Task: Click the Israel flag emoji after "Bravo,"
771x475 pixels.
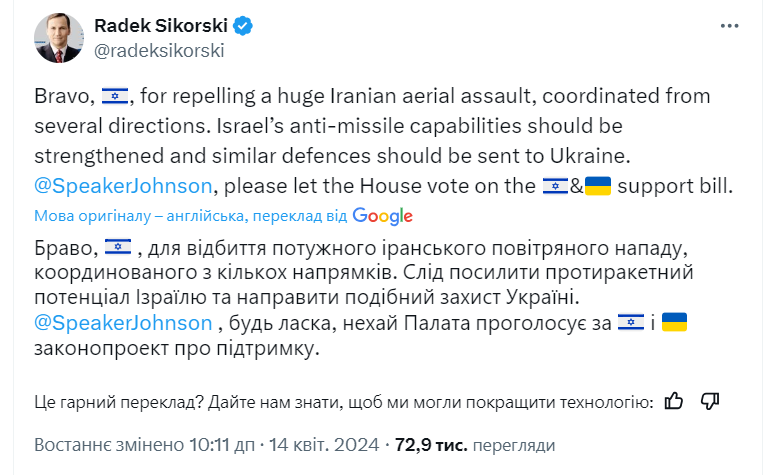Action: (x=115, y=97)
